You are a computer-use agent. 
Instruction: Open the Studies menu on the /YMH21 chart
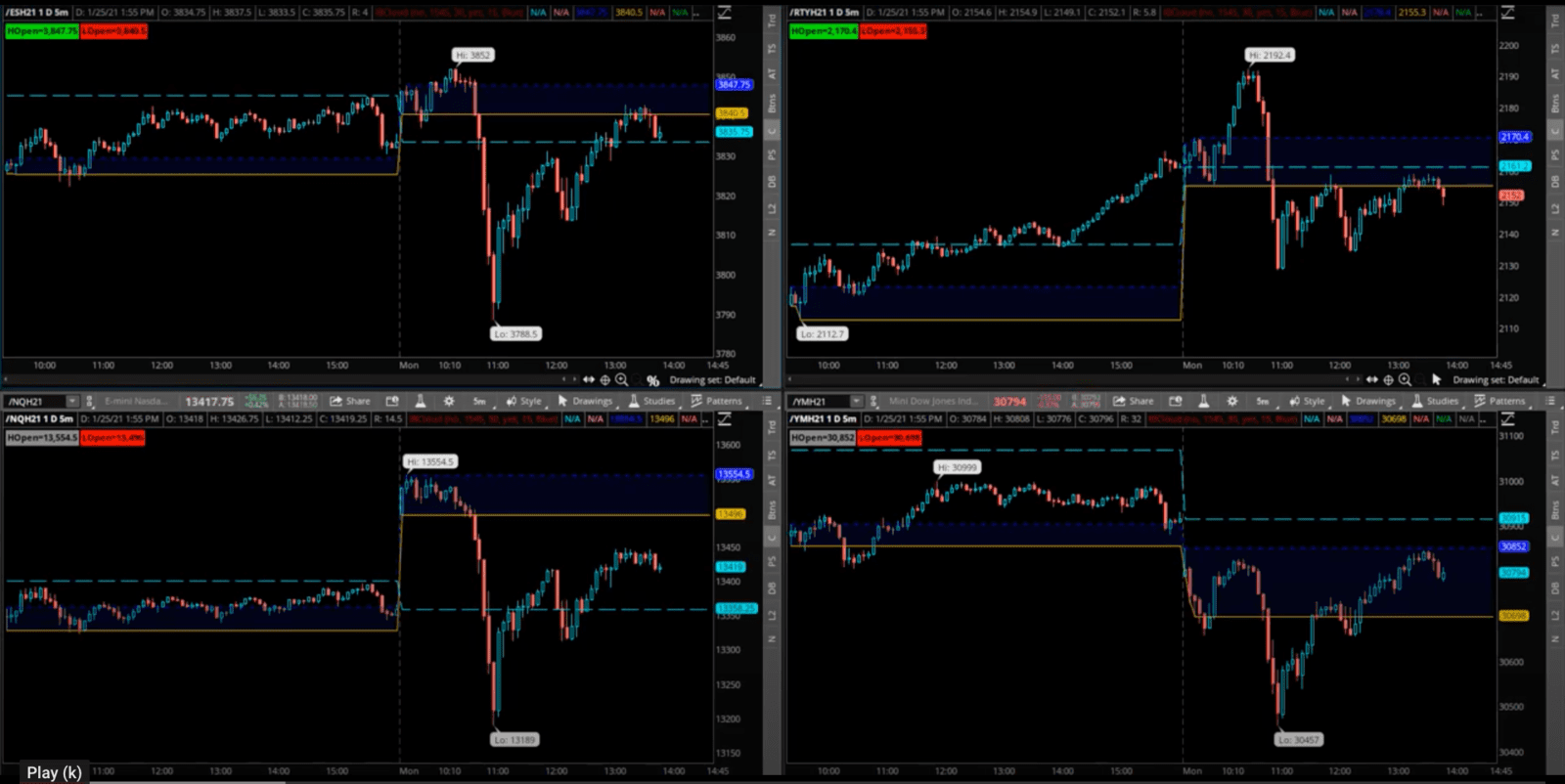(1435, 401)
